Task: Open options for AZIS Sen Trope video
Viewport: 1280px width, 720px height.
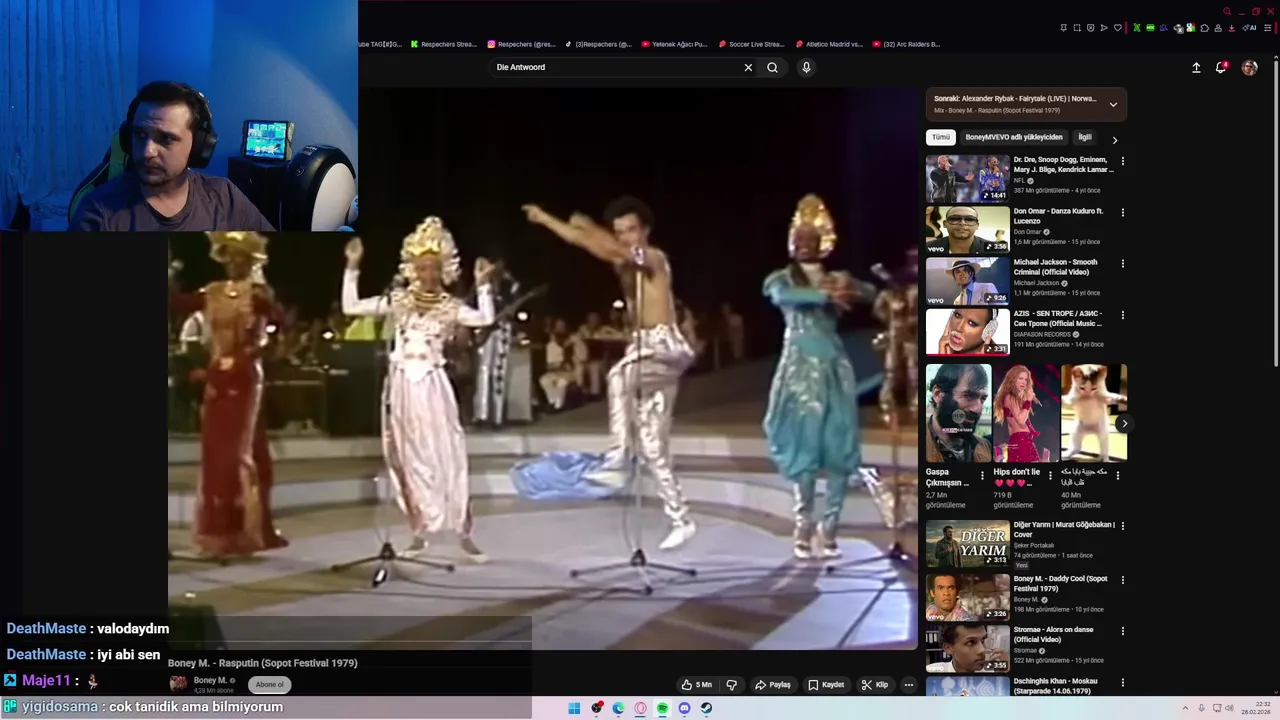Action: (1122, 315)
